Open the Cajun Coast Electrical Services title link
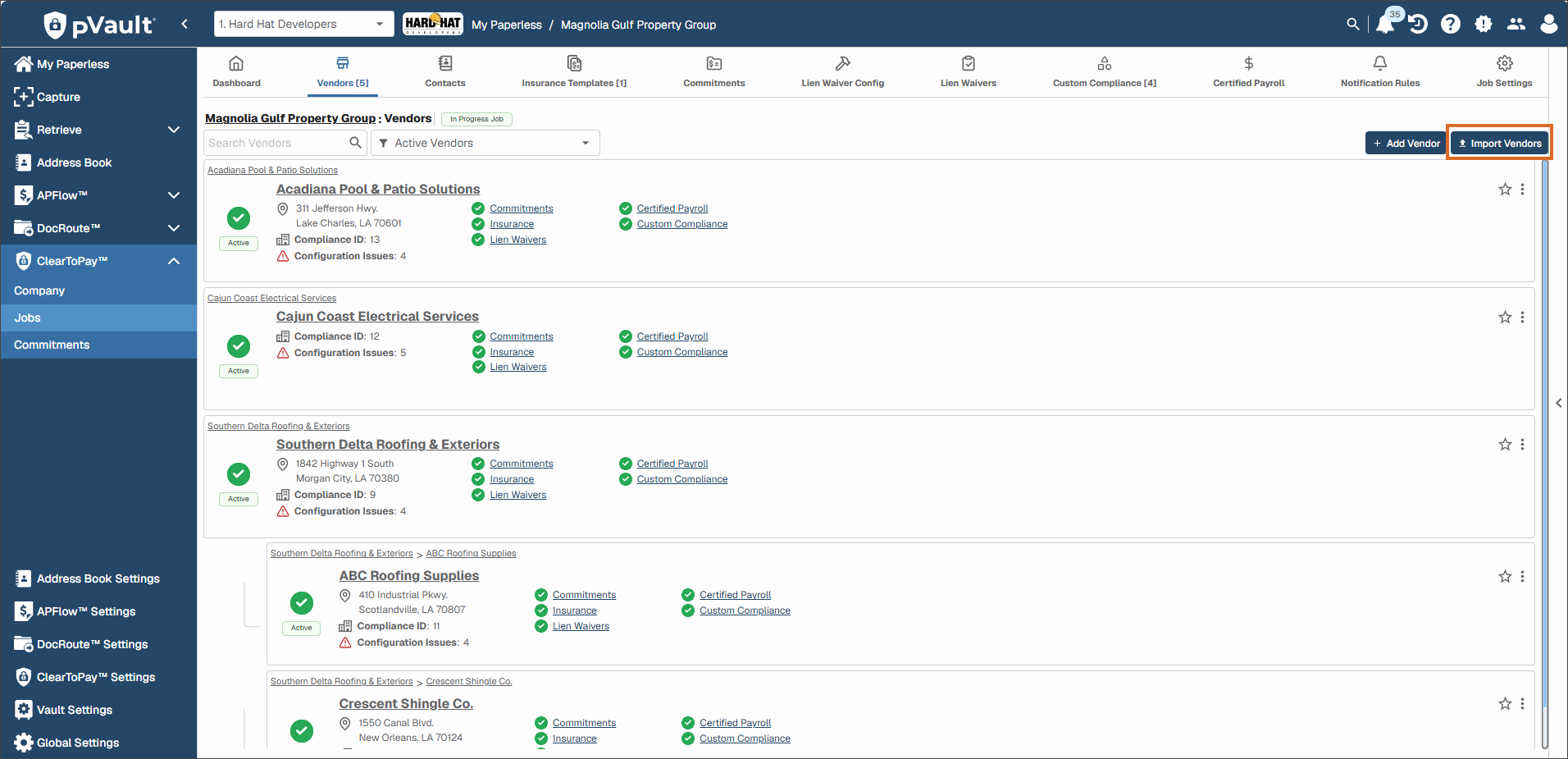The height and width of the screenshot is (759, 1568). (377, 316)
